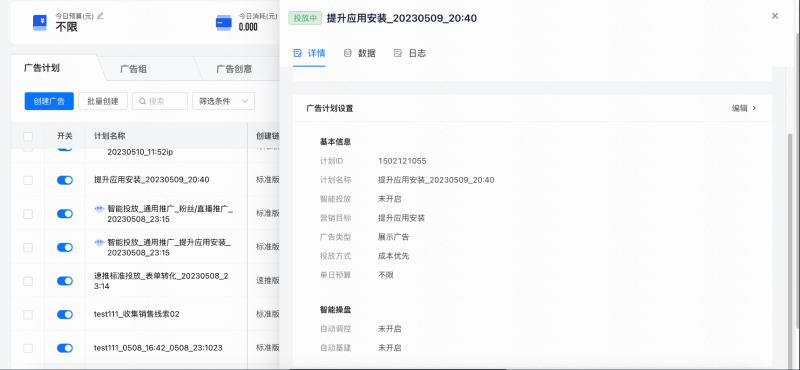The image size is (800, 370).
Task: Click the 详情 tab icon
Action: point(298,53)
